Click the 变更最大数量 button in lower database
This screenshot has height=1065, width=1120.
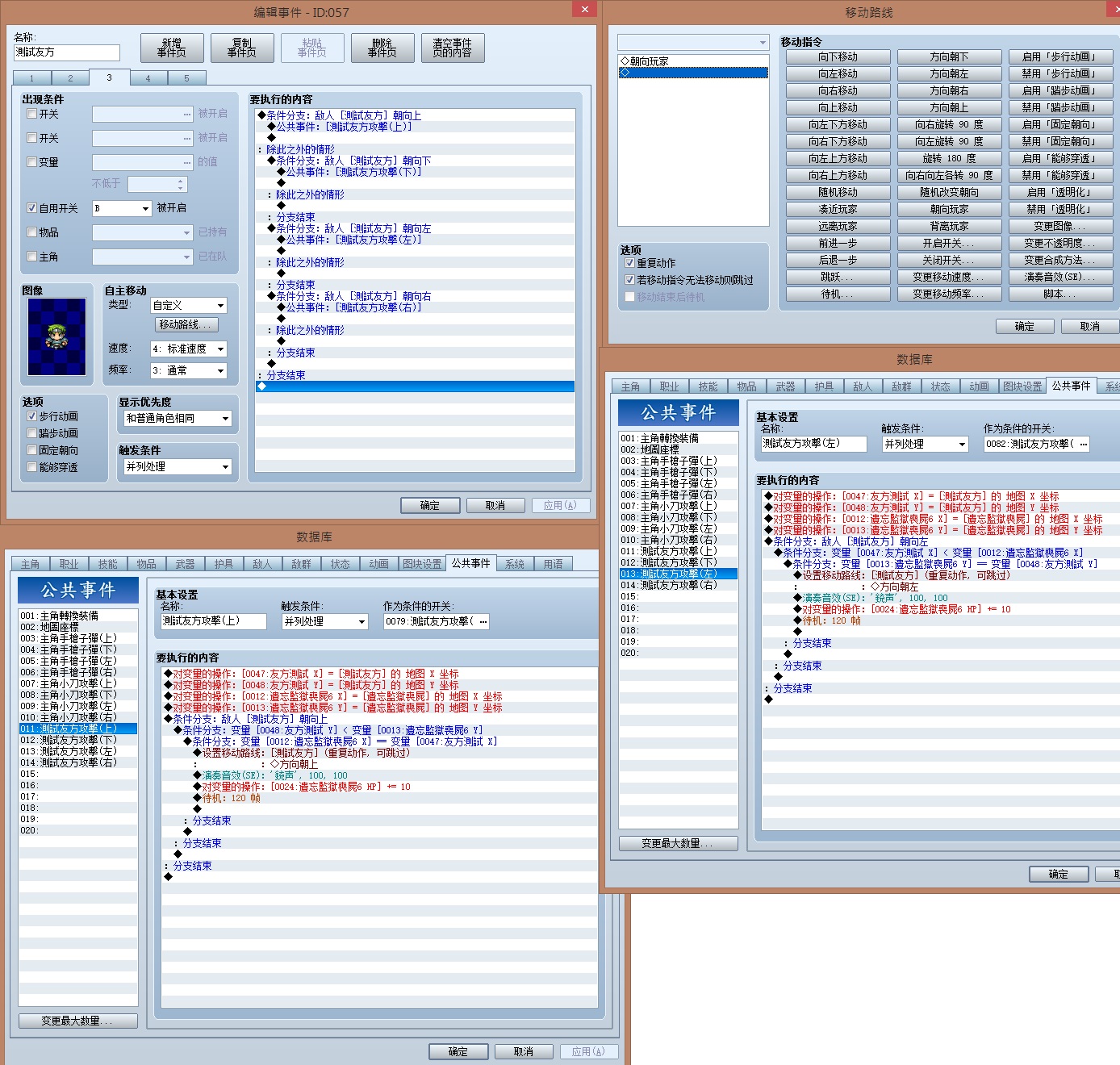click(x=78, y=1021)
